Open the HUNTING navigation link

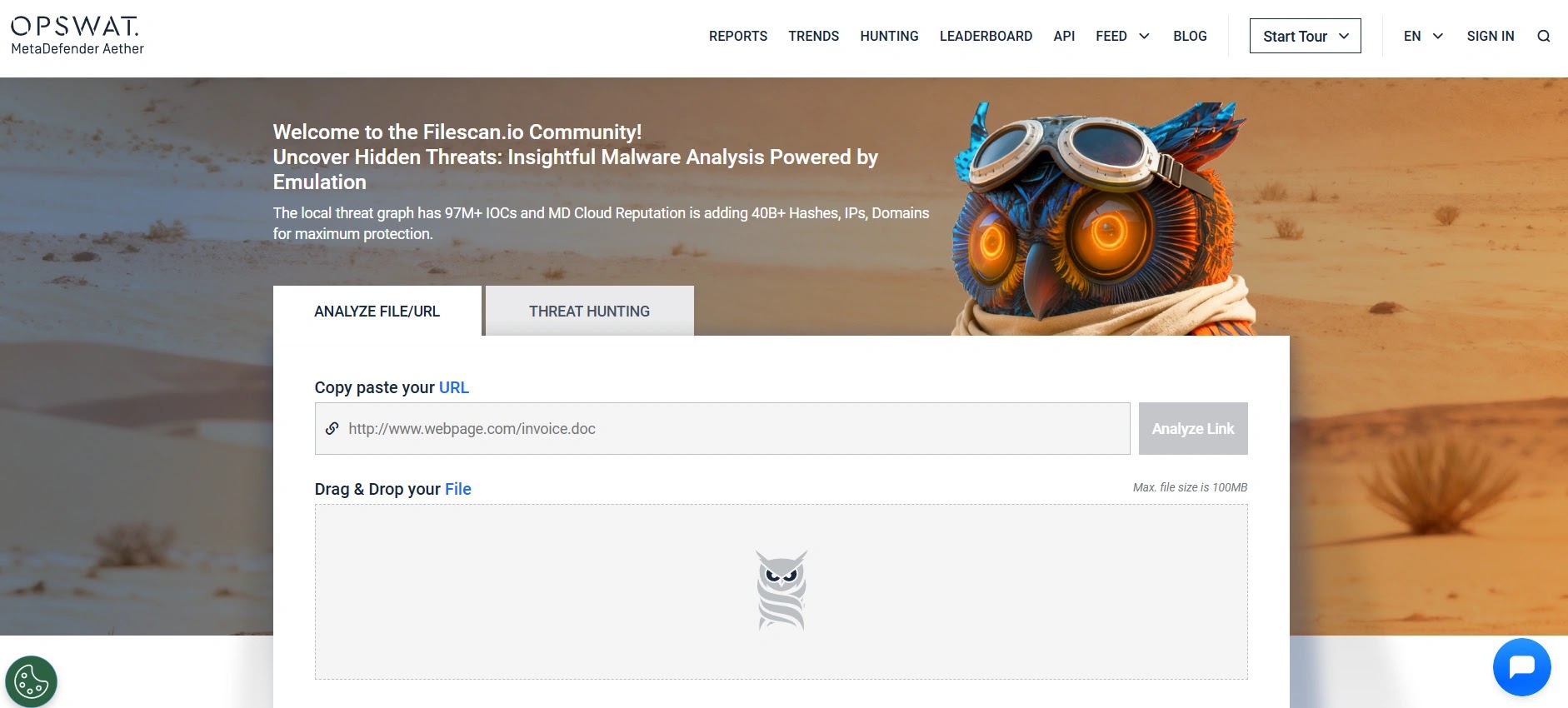click(889, 36)
